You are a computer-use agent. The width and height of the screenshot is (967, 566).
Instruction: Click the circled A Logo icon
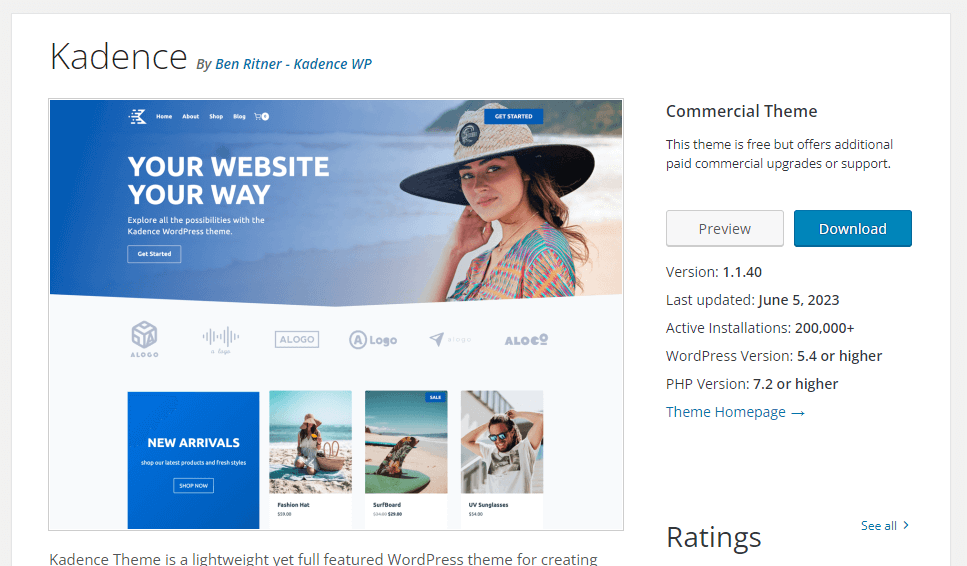(x=373, y=340)
